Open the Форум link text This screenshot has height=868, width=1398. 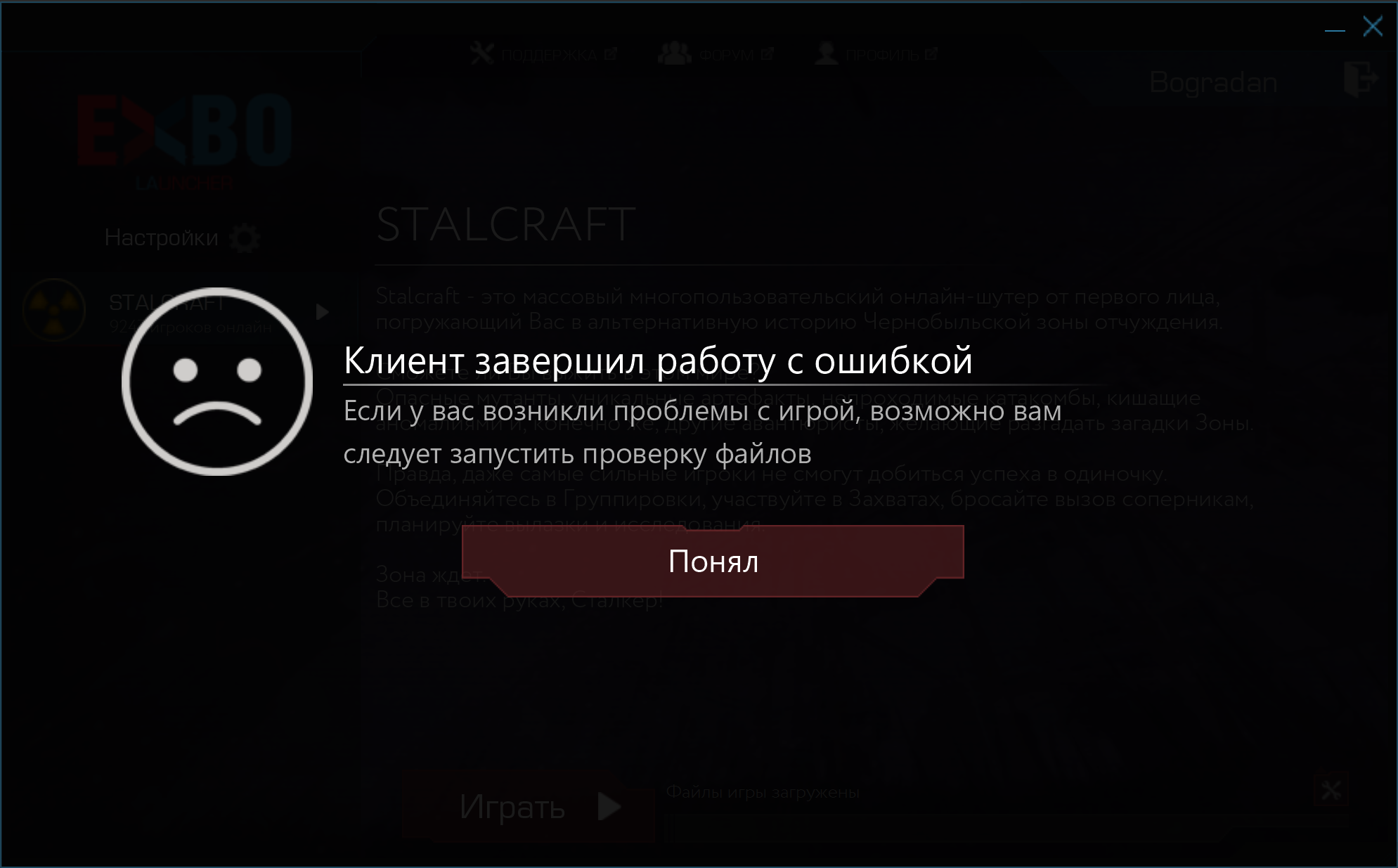[x=726, y=55]
